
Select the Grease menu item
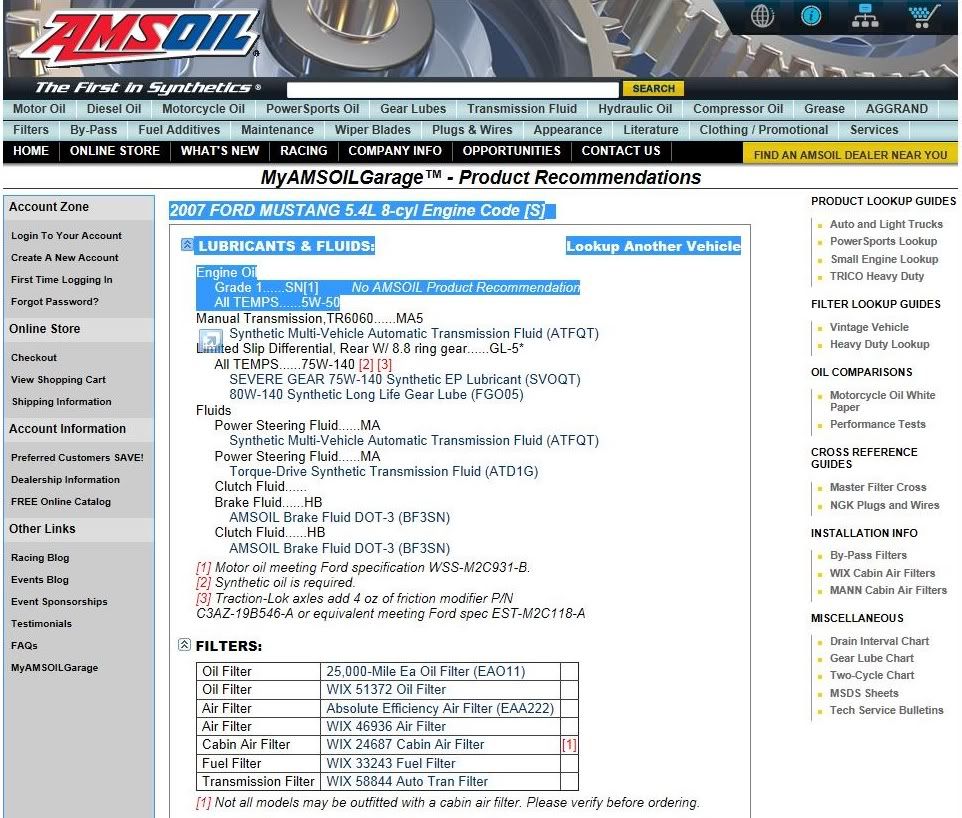click(824, 109)
